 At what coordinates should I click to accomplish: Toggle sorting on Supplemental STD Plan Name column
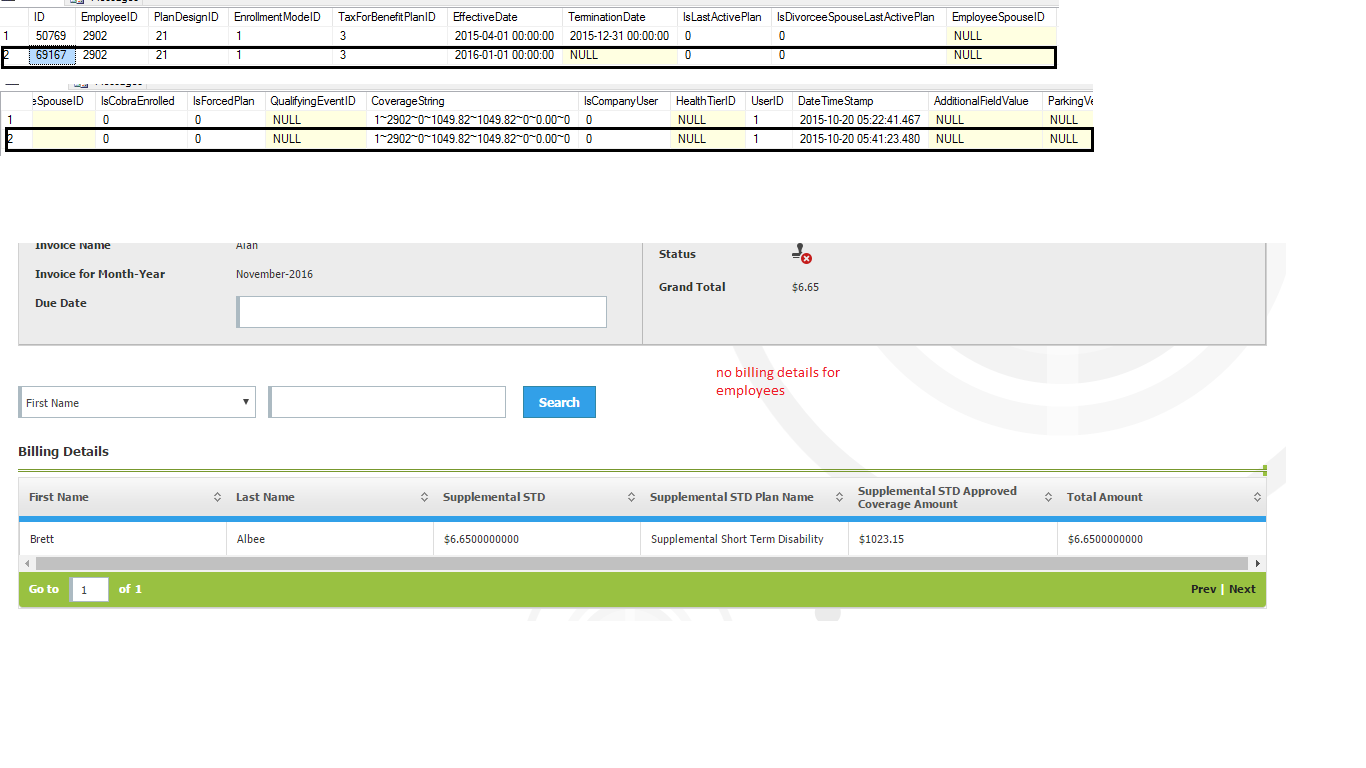(x=839, y=496)
